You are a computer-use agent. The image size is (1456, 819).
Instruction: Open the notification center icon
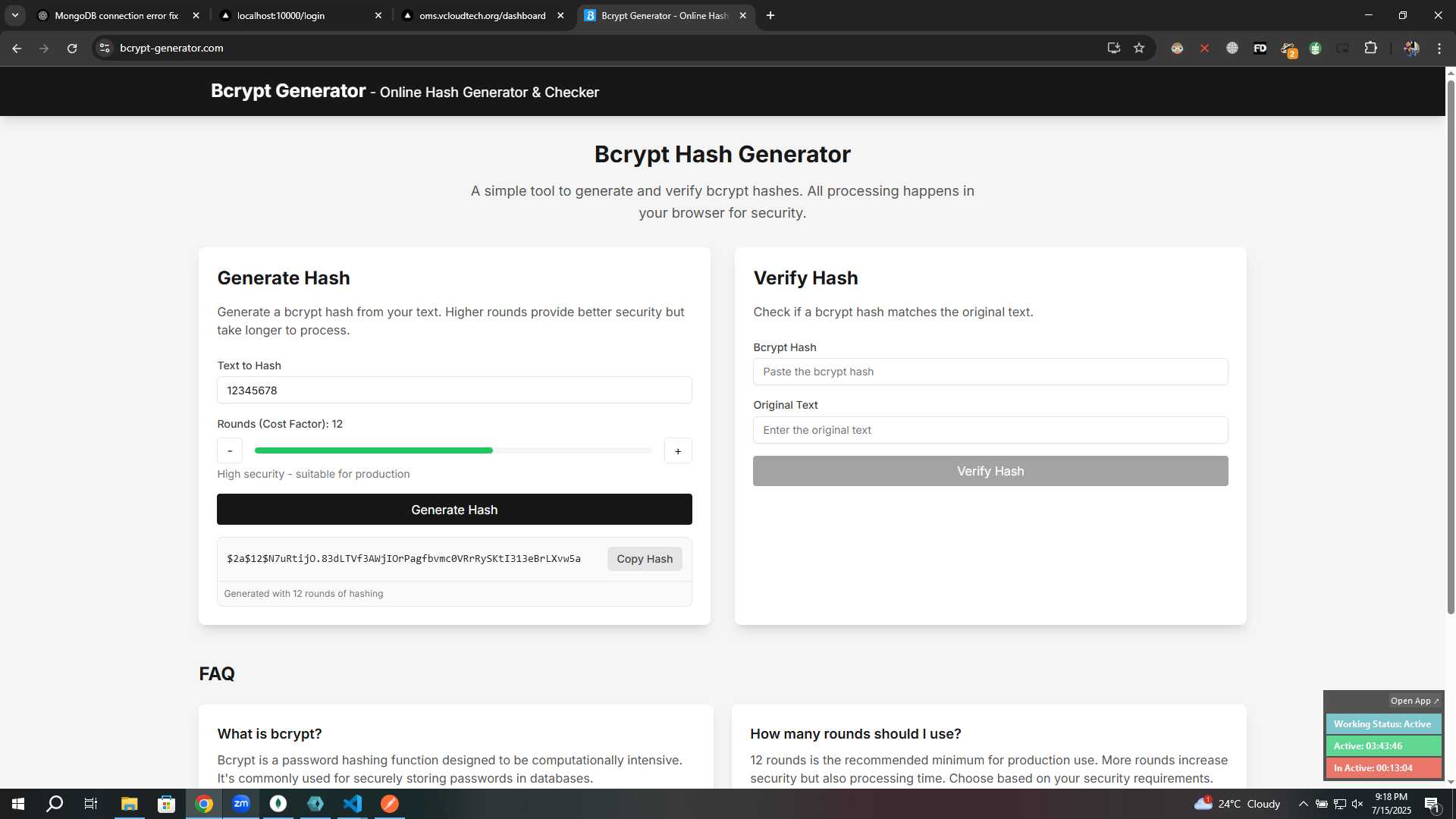(1432, 804)
